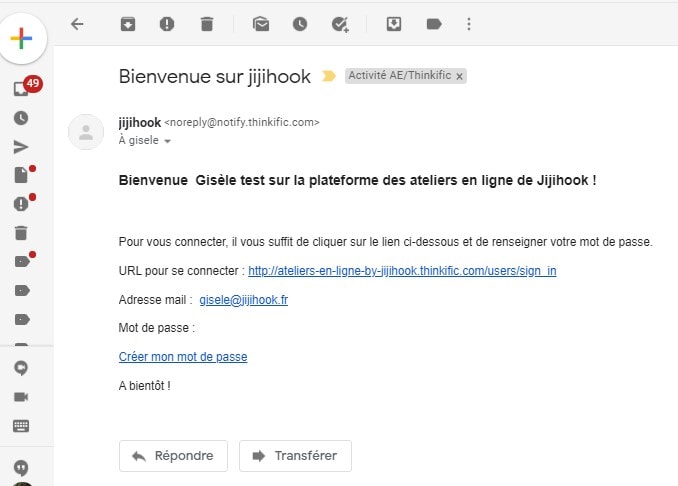Snooze the email with clock icon

tap(300, 24)
